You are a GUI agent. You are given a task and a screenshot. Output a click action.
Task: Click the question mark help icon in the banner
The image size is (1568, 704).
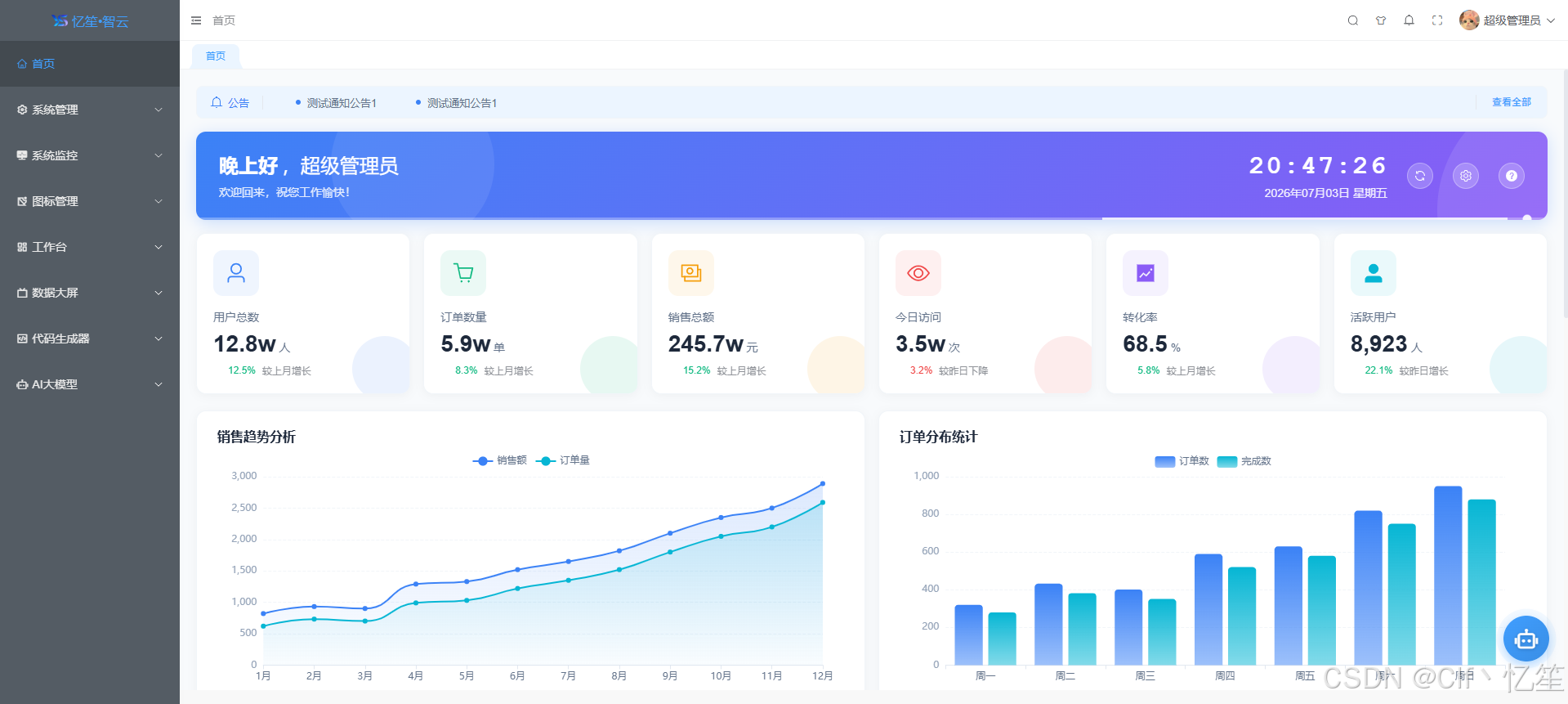coord(1512,176)
